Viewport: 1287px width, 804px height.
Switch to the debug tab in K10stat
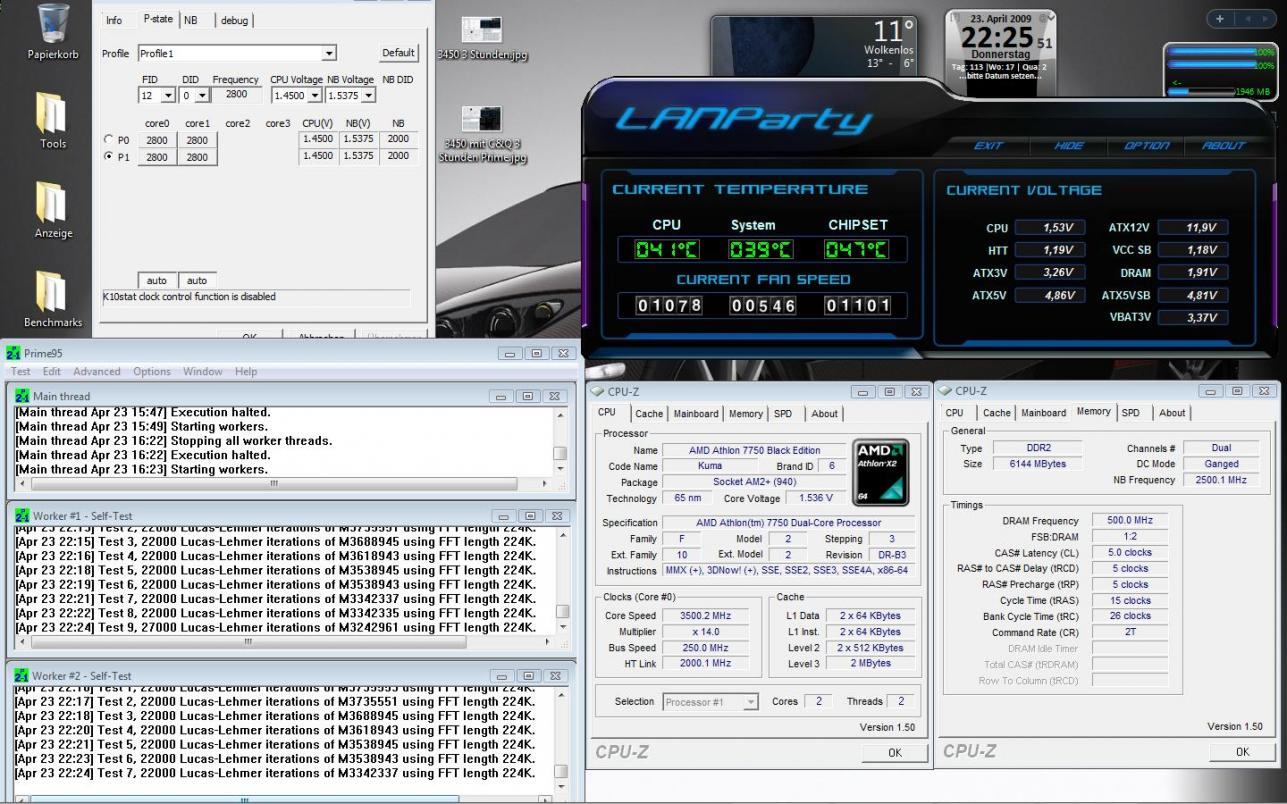click(x=234, y=20)
